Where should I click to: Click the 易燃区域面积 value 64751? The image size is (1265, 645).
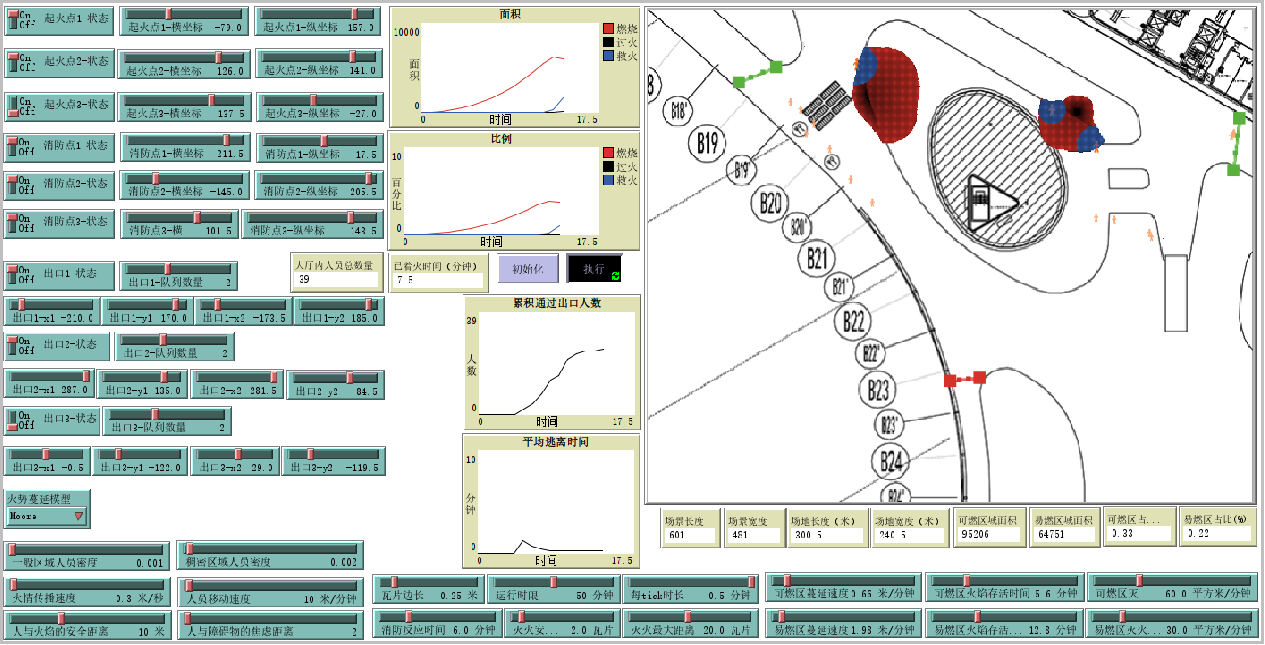click(1063, 535)
